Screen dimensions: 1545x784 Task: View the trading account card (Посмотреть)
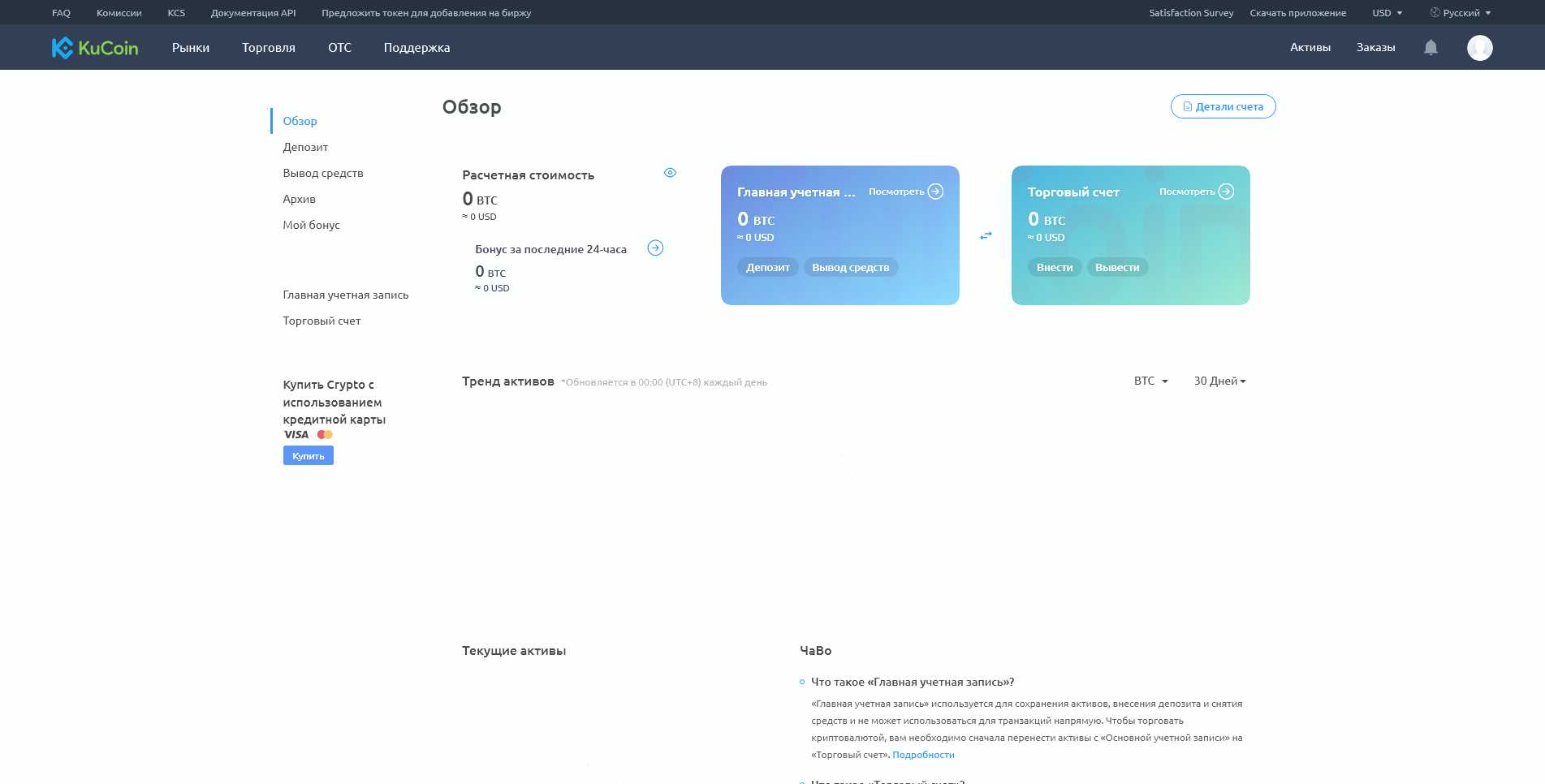tap(1196, 192)
